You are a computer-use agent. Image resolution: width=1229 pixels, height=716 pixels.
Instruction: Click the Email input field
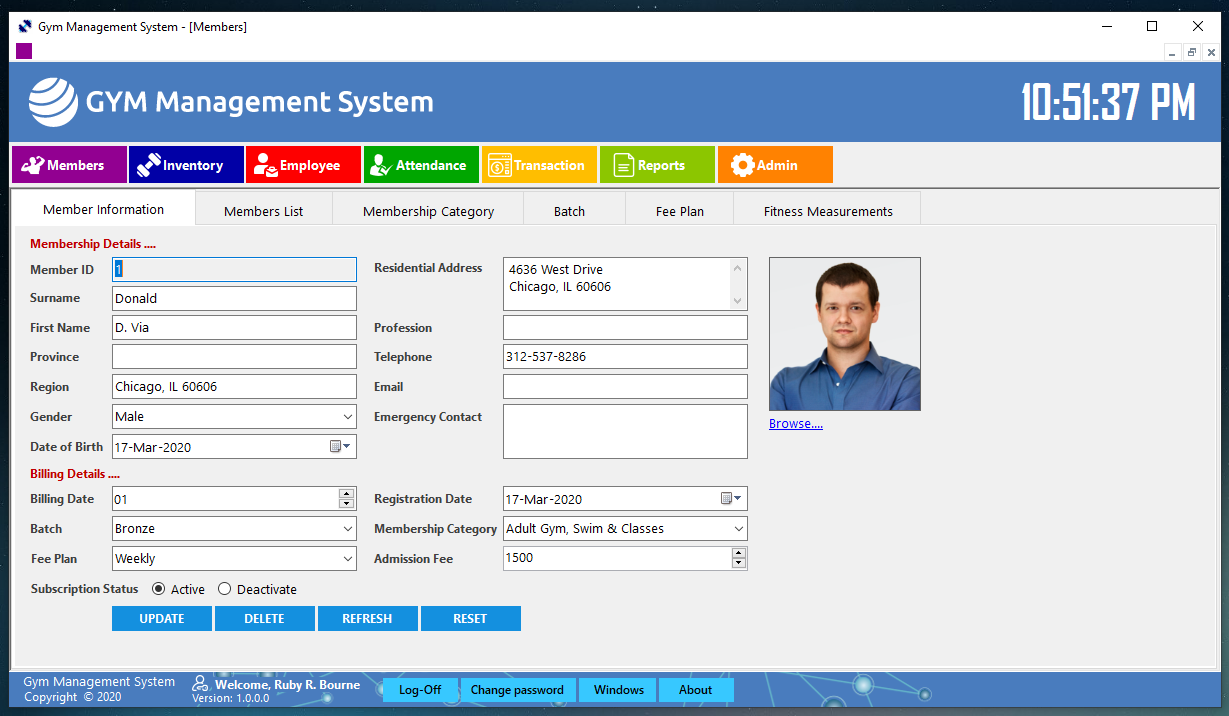[625, 387]
